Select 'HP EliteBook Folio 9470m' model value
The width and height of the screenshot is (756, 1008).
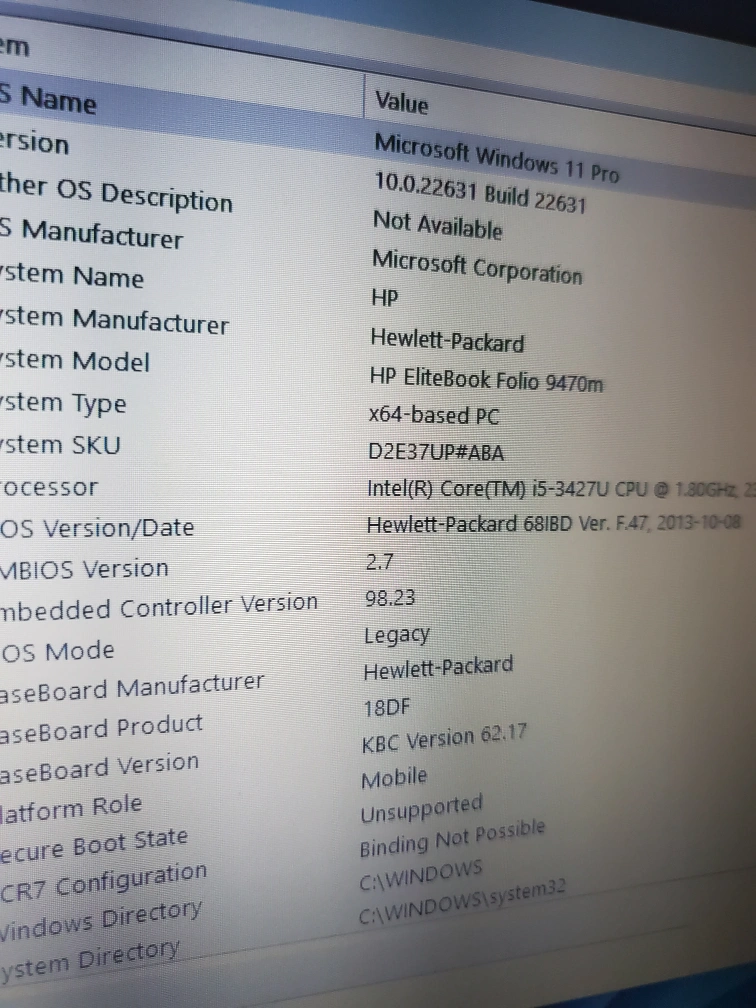click(x=487, y=380)
